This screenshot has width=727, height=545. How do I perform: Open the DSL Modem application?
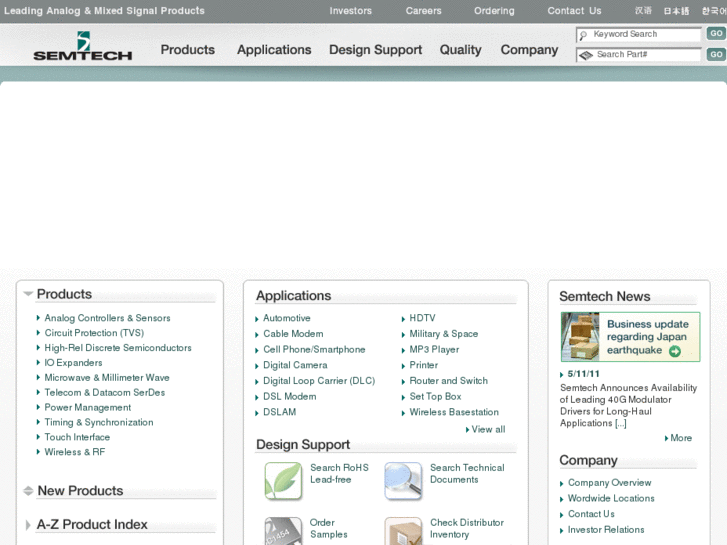click(289, 397)
